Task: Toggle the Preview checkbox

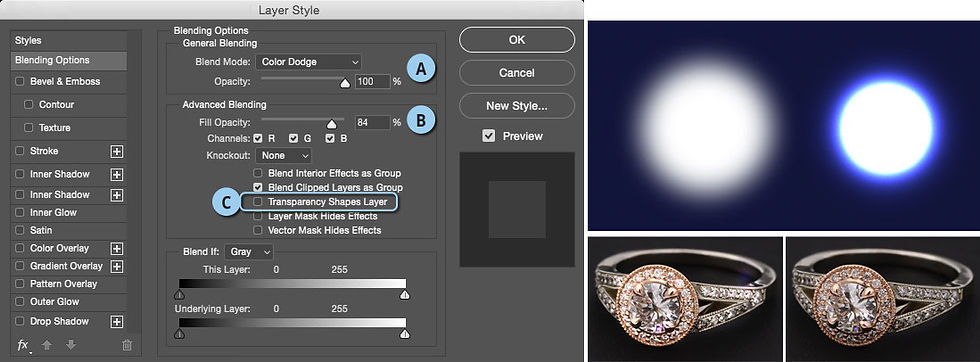Action: pyautogui.click(x=489, y=136)
